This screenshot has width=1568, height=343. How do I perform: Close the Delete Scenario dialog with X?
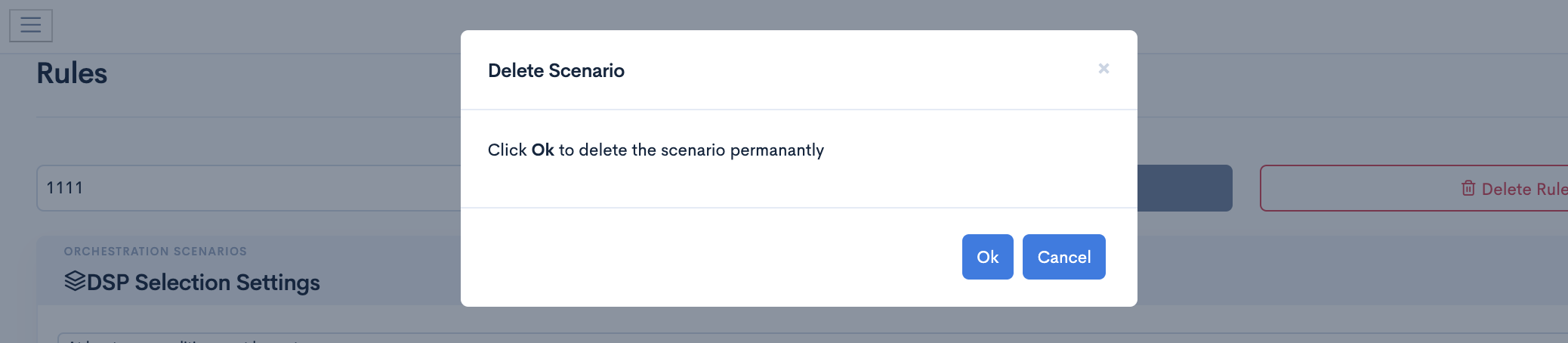1103,69
